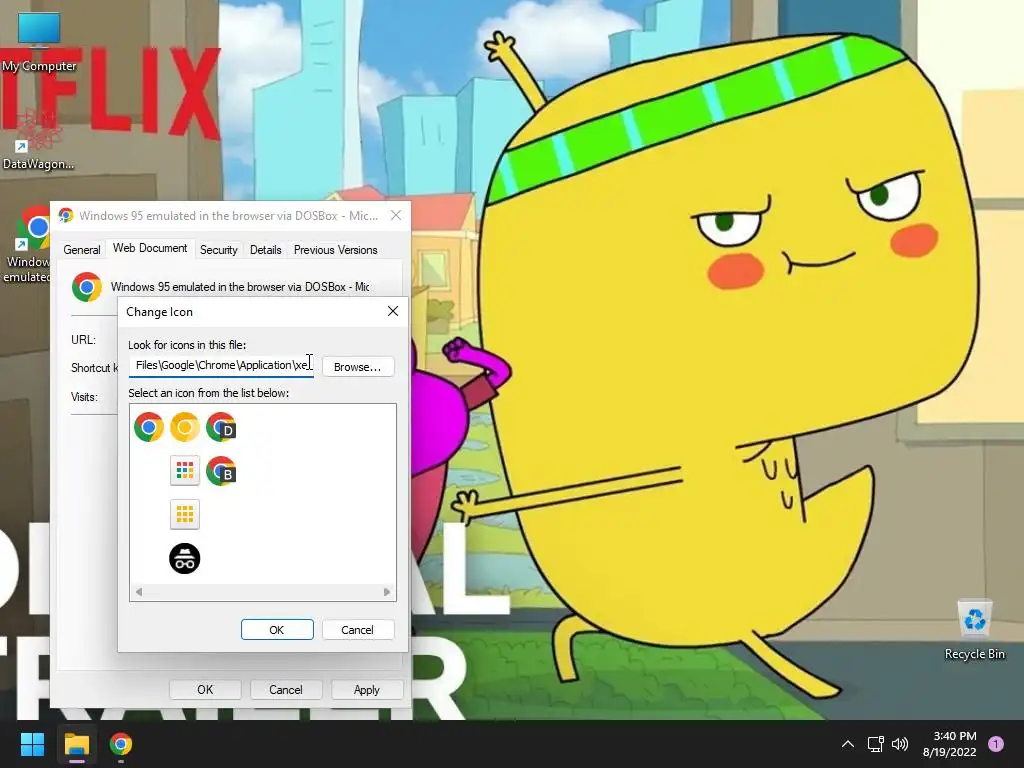Open Chrome from the taskbar
Viewport: 1024px width, 768px height.
[121, 744]
